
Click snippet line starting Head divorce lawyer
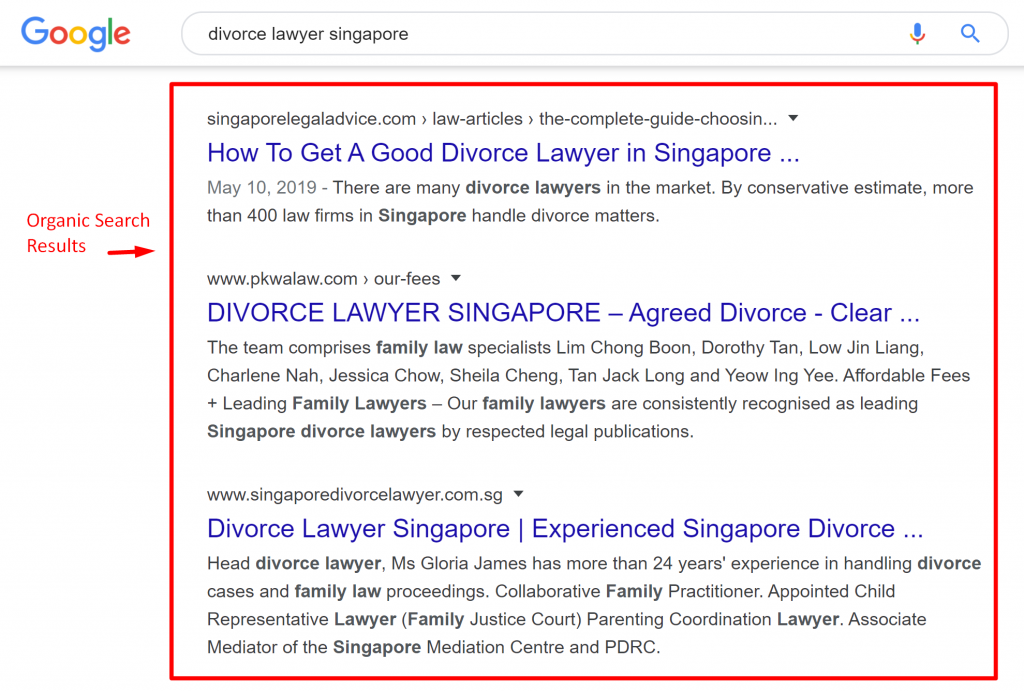(x=594, y=564)
